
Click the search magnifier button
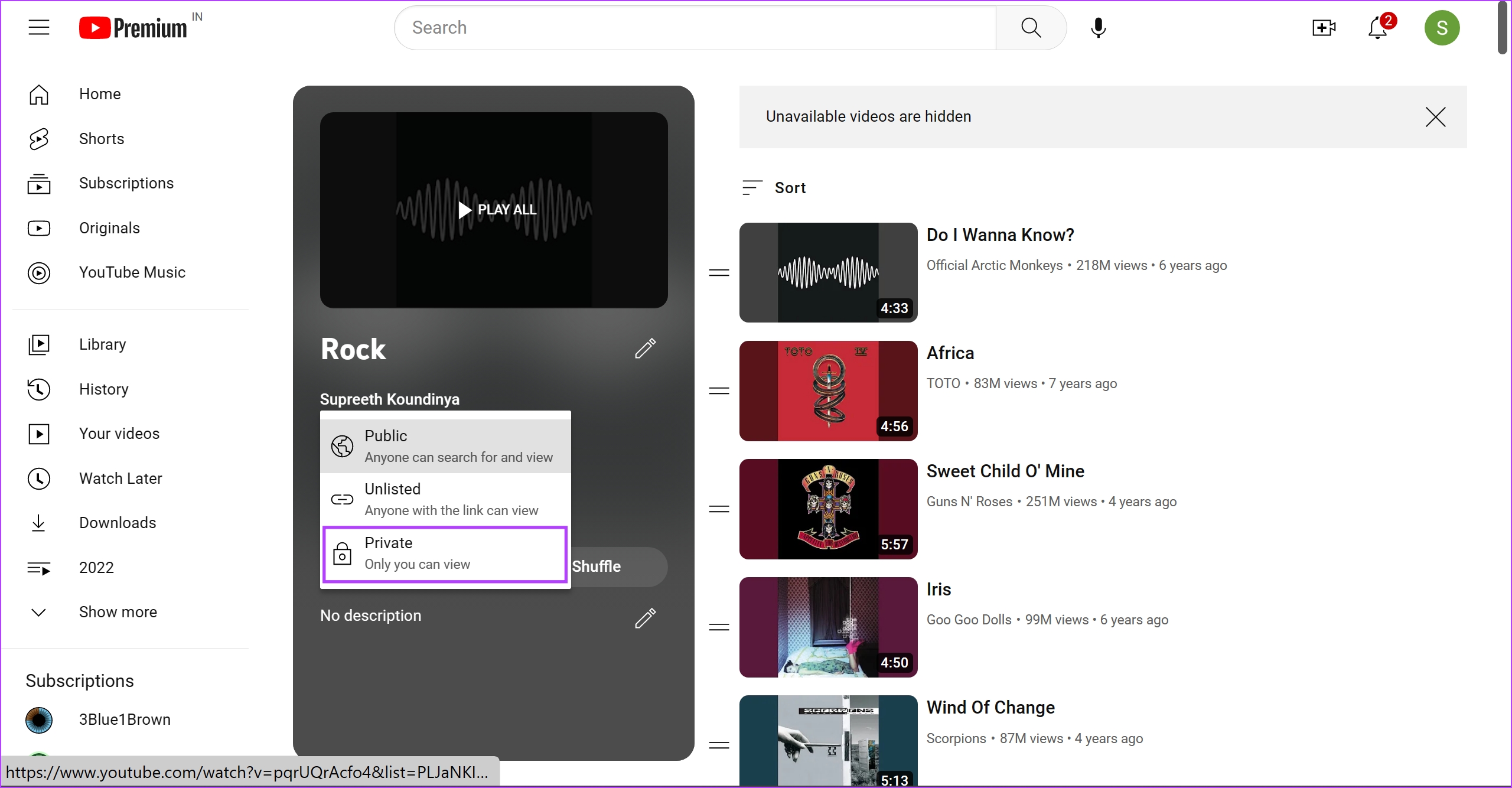click(1031, 28)
